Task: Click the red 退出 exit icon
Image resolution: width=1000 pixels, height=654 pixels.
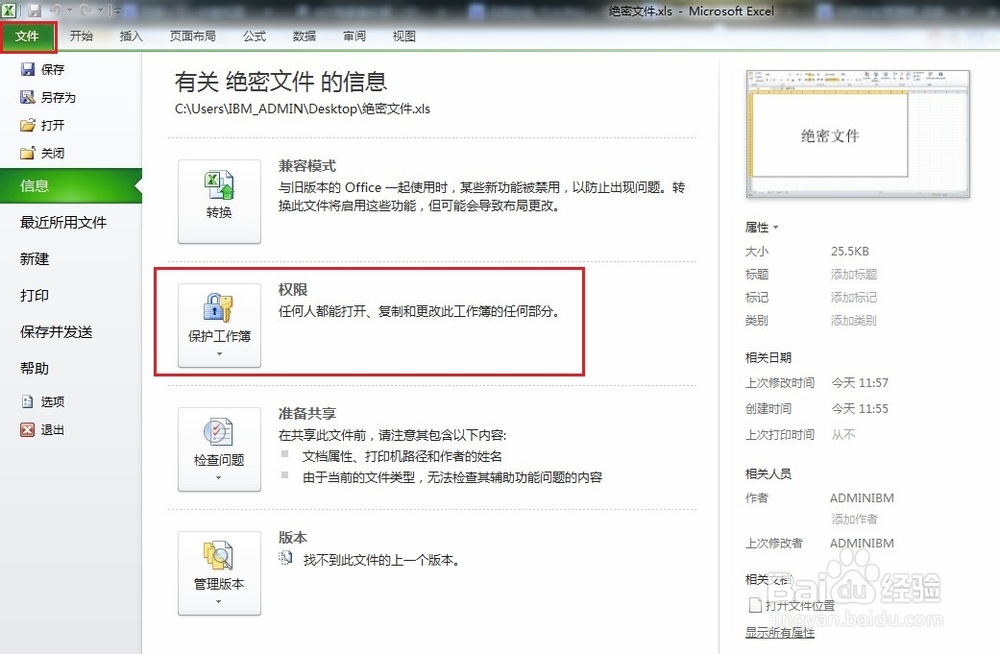Action: [x=27, y=429]
